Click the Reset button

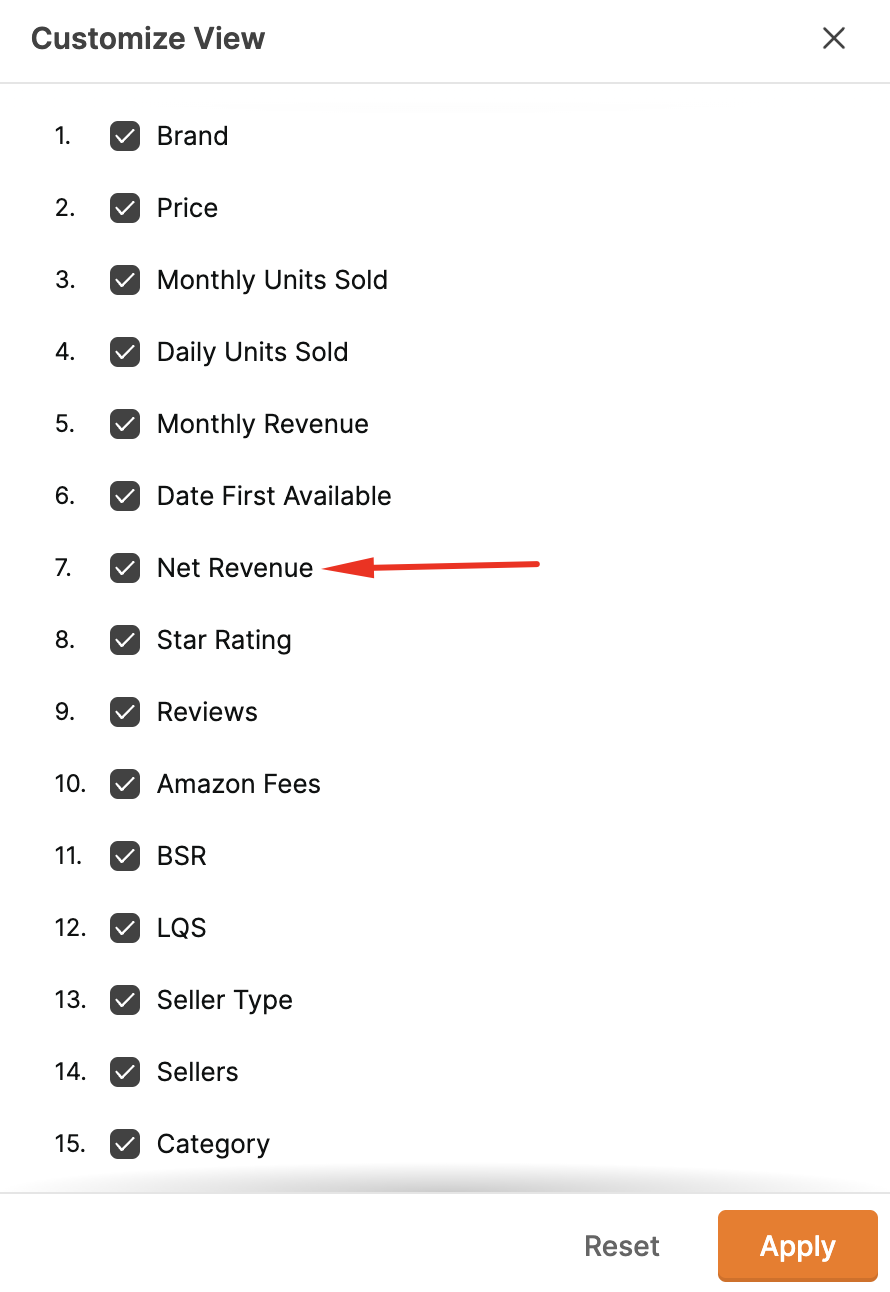(622, 1246)
